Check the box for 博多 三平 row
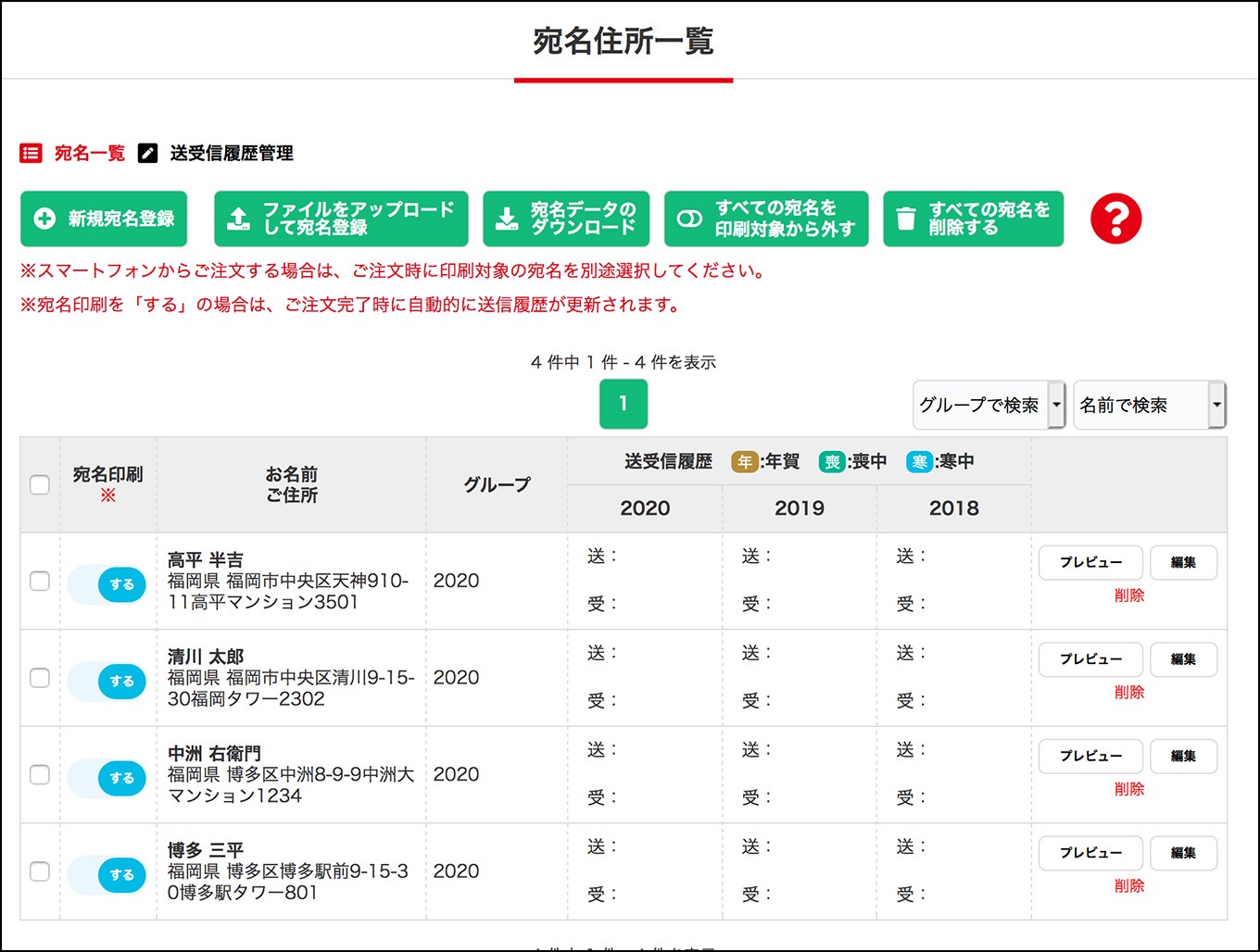Screen dimensions: 1260x952 point(40,871)
